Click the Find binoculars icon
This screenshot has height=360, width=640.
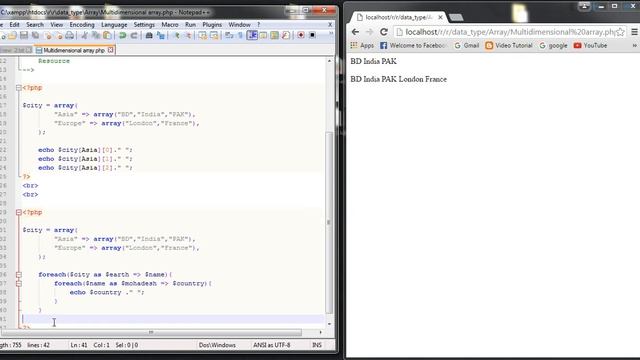[149, 36]
